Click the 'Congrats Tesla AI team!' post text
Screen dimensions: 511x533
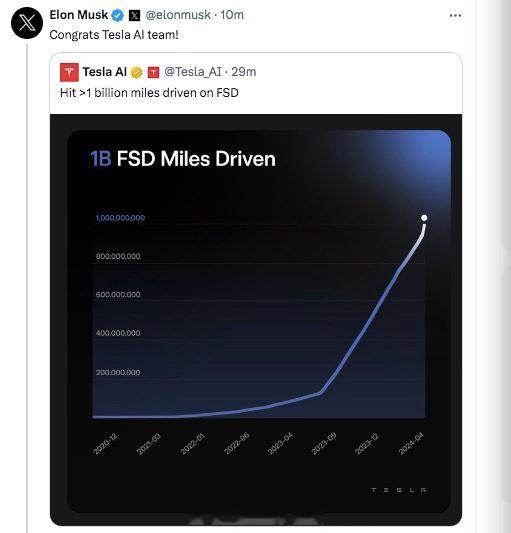[114, 35]
